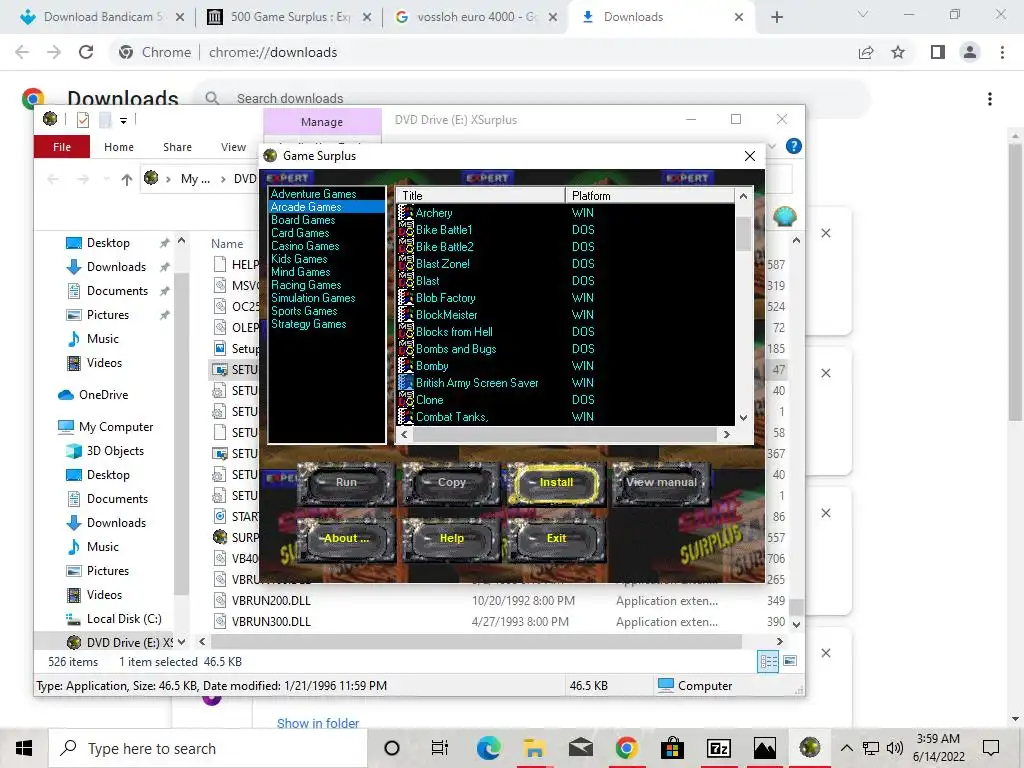Click Windows Start button
The image size is (1024, 768).
coord(24,748)
